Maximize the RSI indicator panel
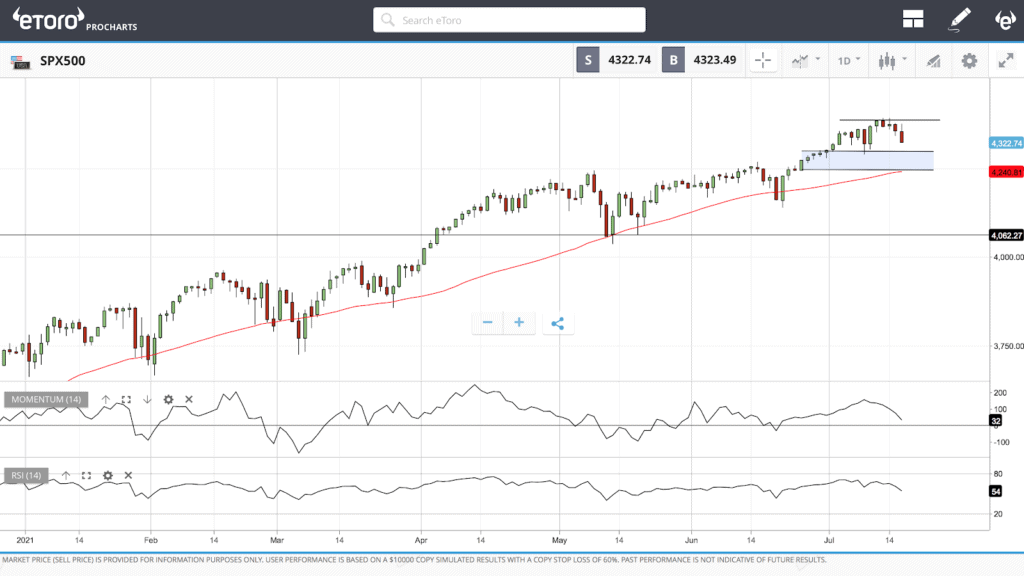Image resolution: width=1024 pixels, height=576 pixels. [86, 475]
